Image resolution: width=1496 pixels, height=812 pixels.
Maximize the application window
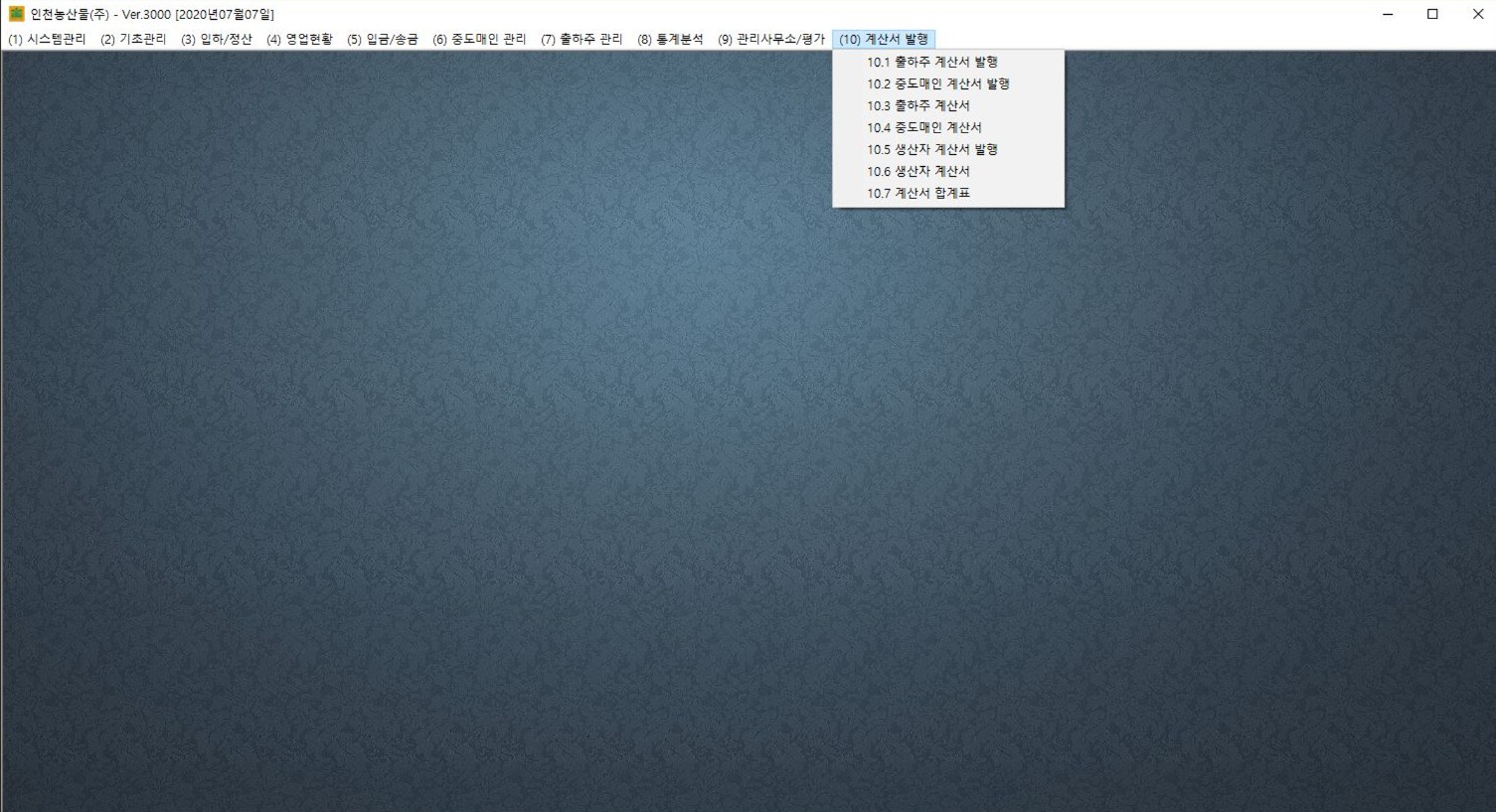pyautogui.click(x=1432, y=14)
